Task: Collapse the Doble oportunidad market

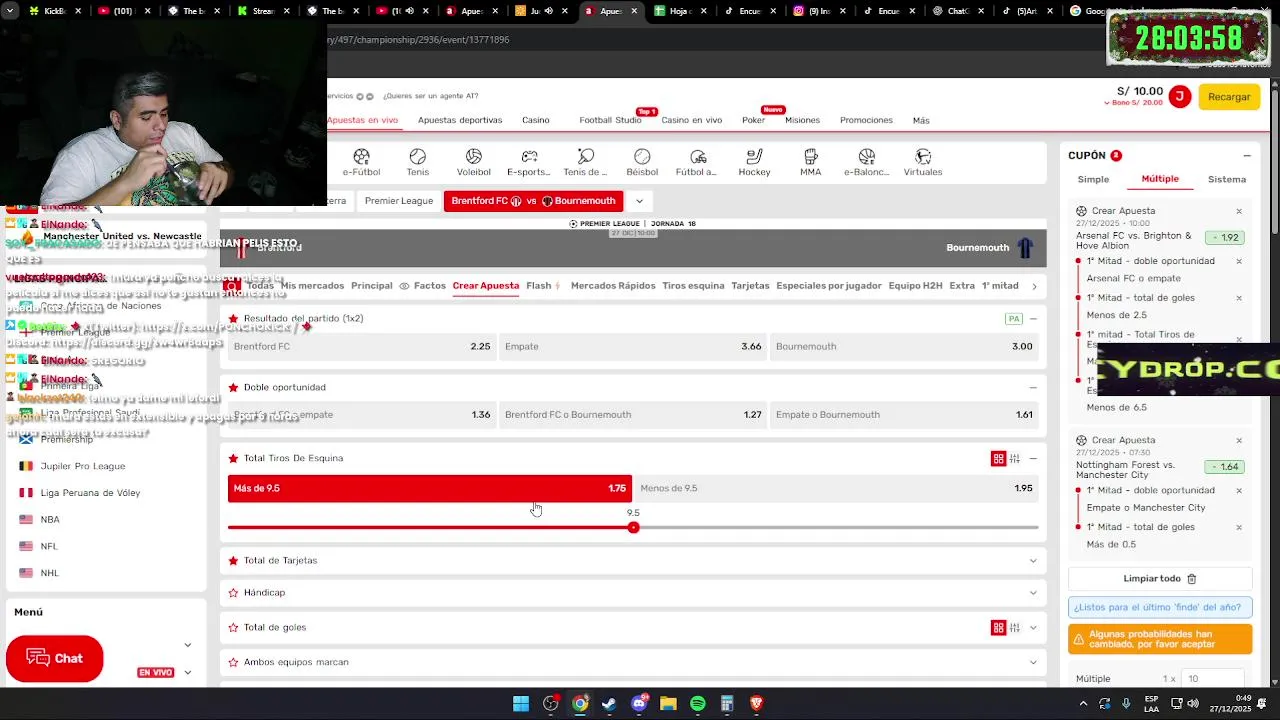Action: click(1033, 388)
